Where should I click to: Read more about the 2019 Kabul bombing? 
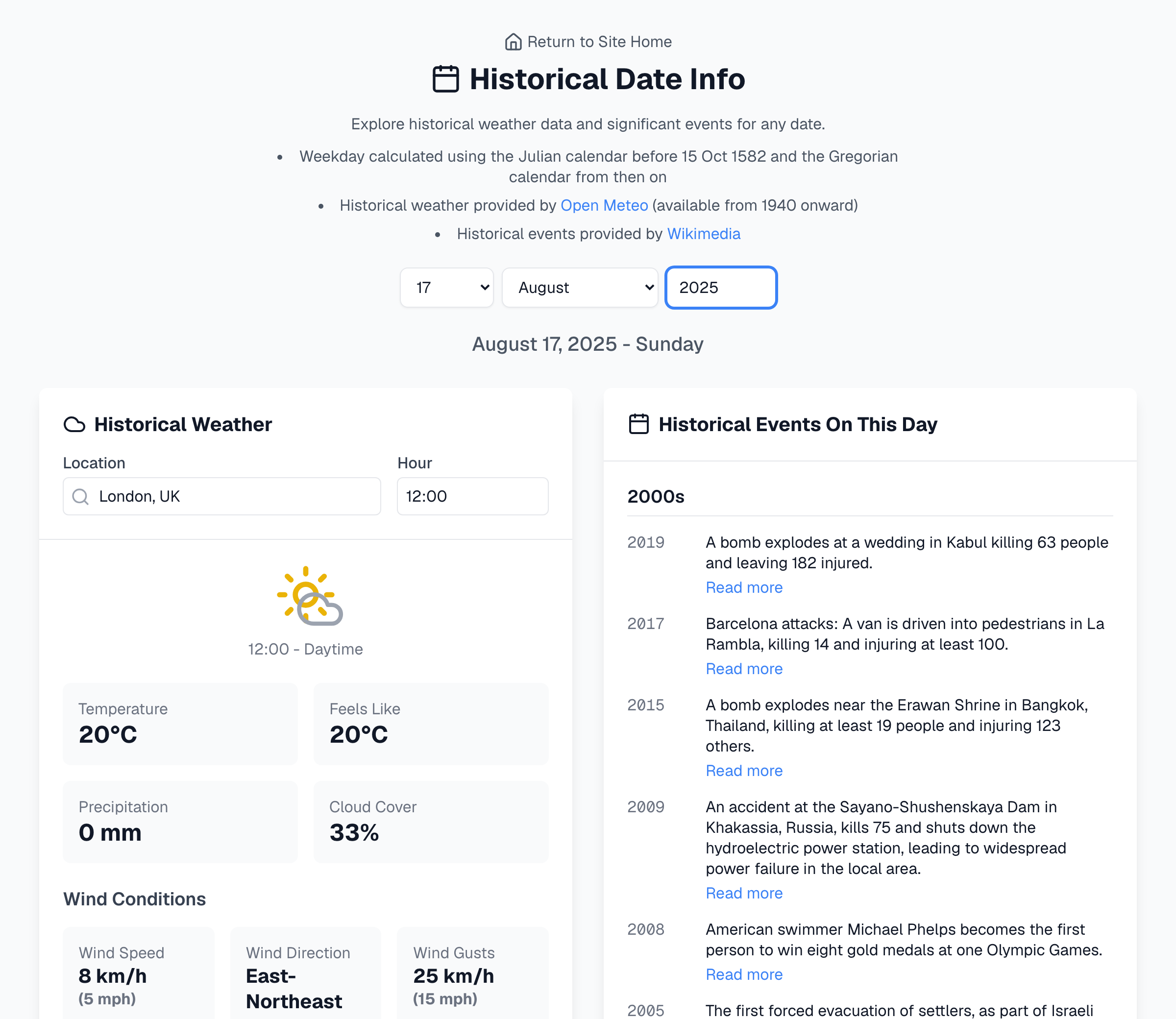click(x=744, y=587)
